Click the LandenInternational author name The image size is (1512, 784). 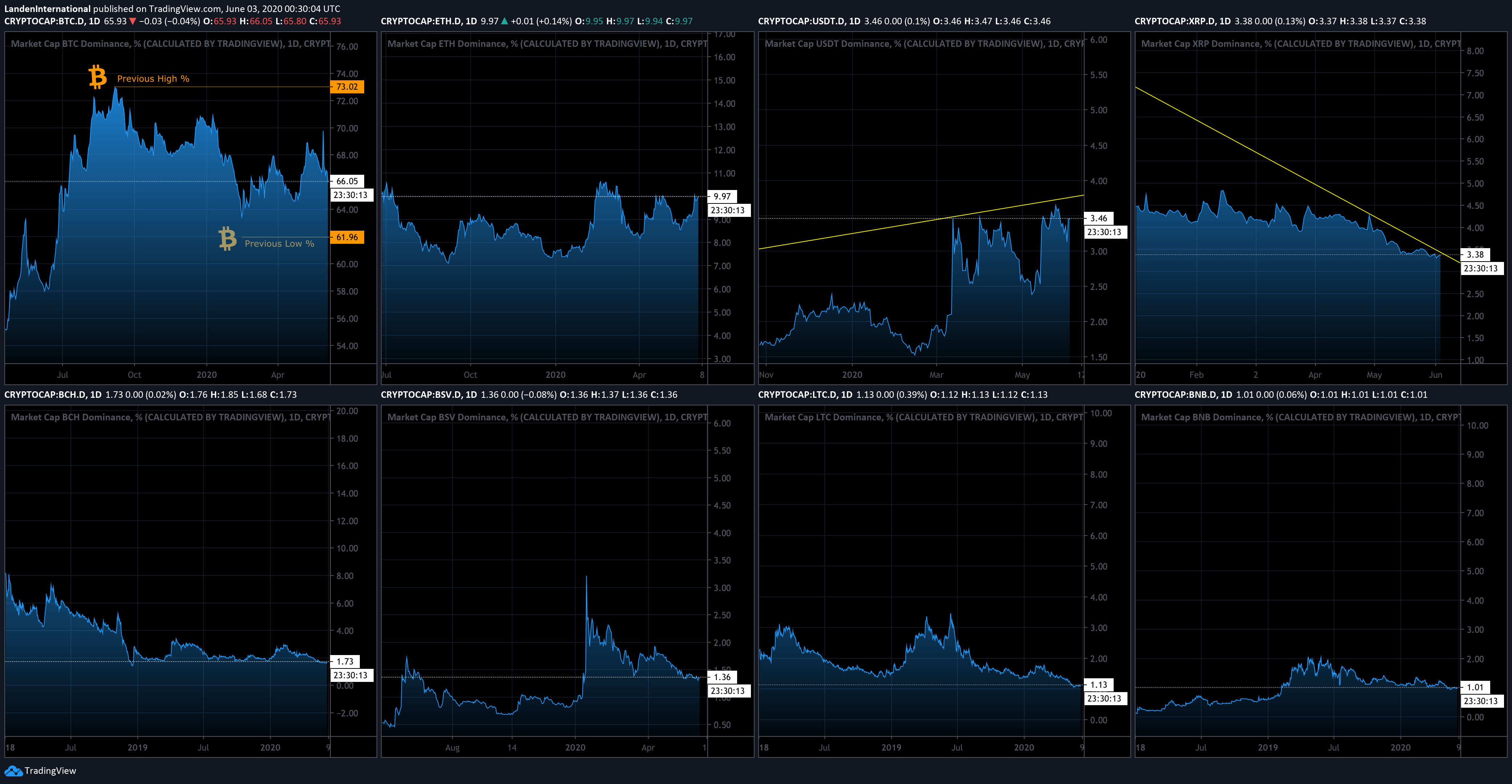[48, 9]
